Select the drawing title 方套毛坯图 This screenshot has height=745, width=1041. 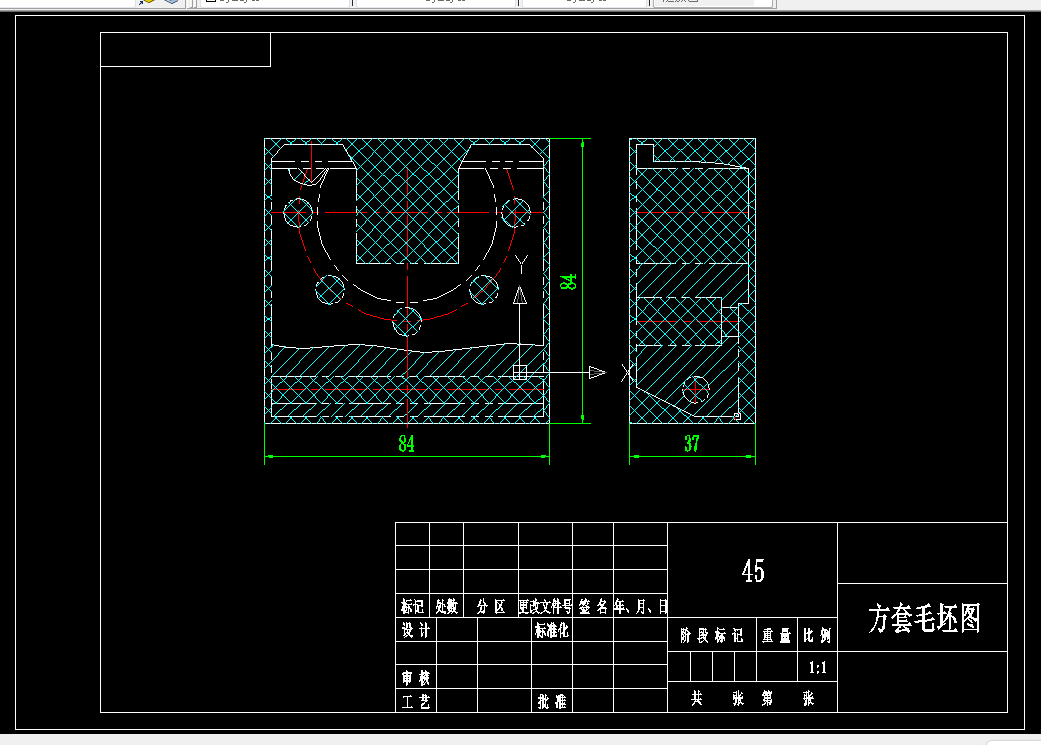point(924,618)
